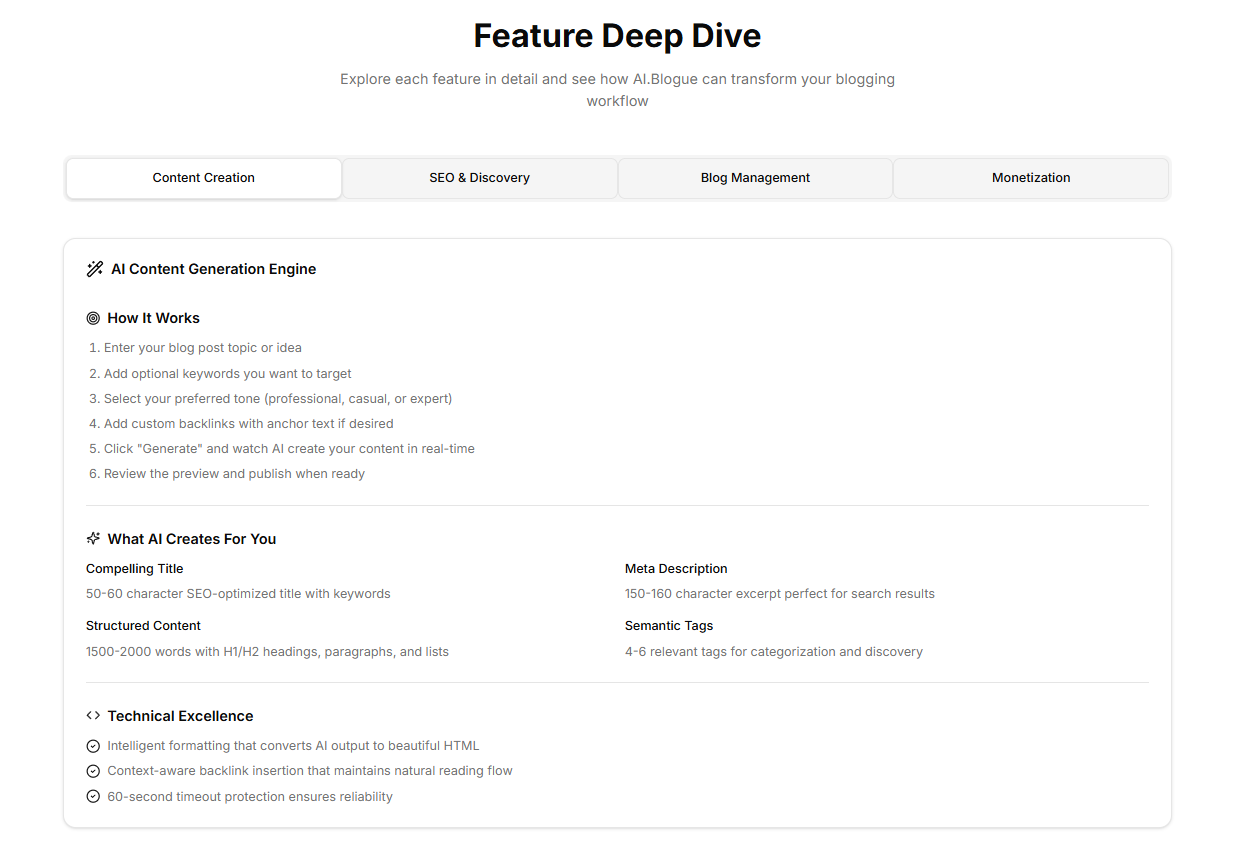Viewport: 1240px width, 842px height.
Task: Click the magic wand icon beside AI Content Generation Engine
Action: click(x=95, y=269)
